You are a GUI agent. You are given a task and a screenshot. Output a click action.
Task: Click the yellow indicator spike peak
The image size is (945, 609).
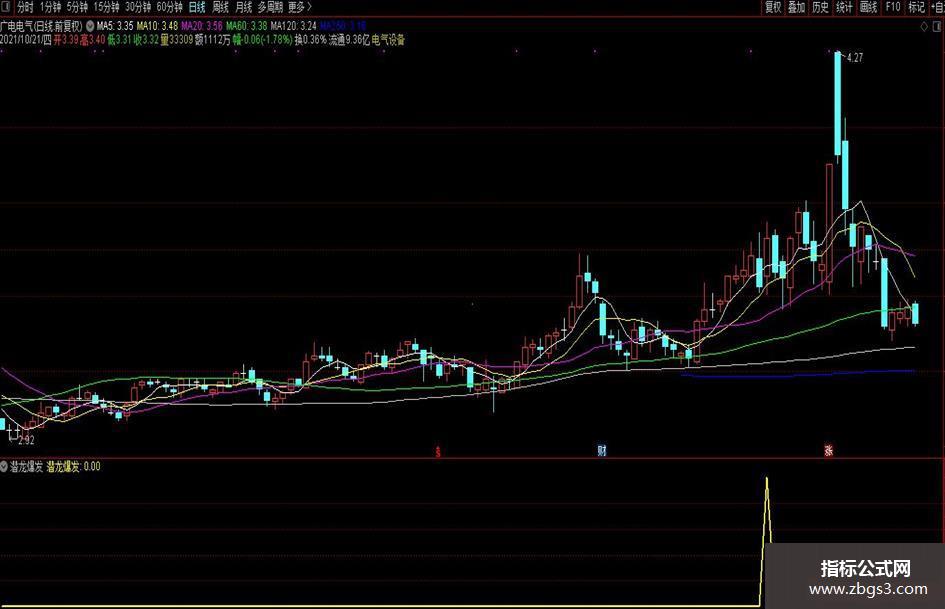coord(767,479)
